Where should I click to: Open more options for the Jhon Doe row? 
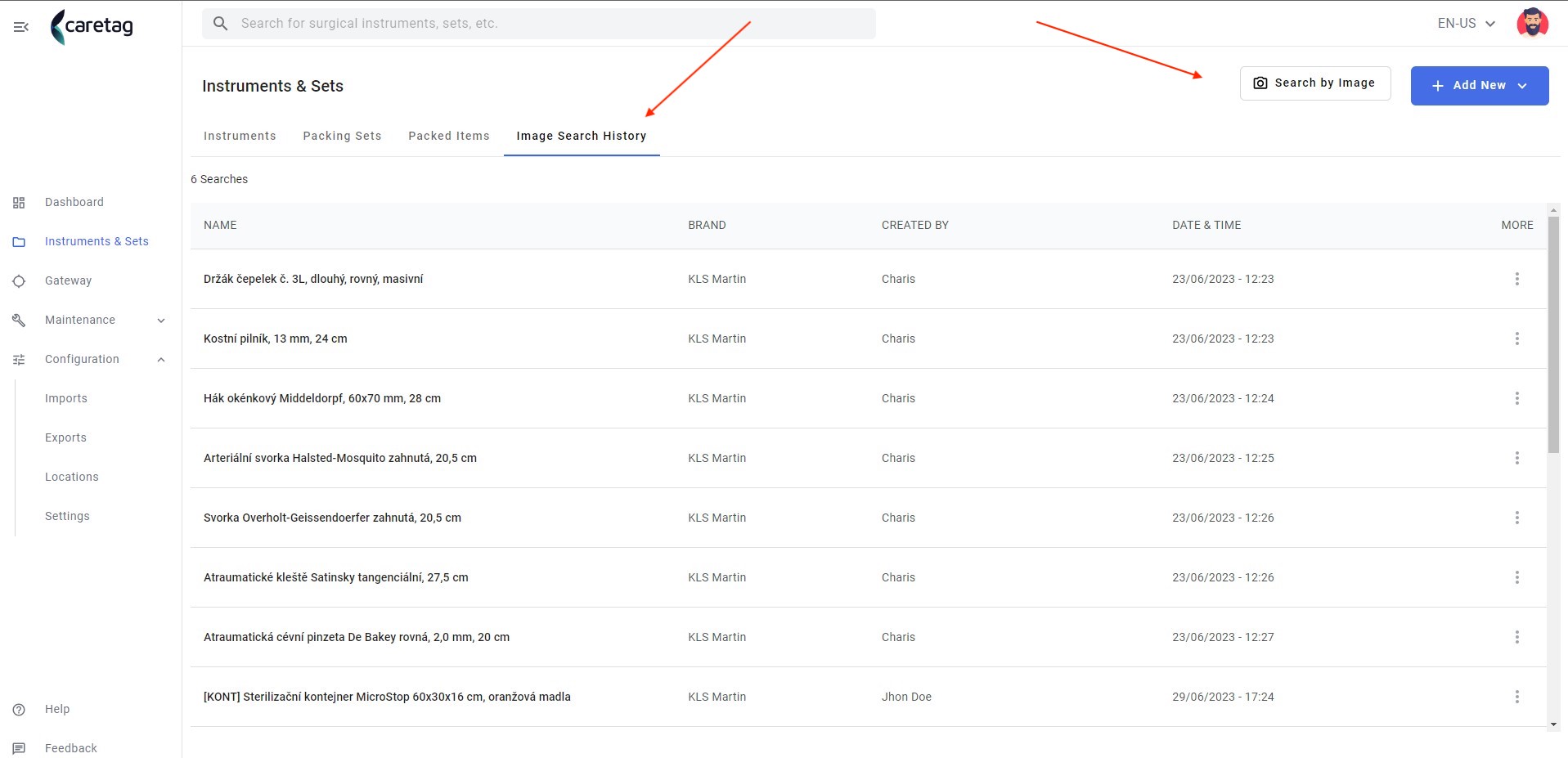(1516, 697)
